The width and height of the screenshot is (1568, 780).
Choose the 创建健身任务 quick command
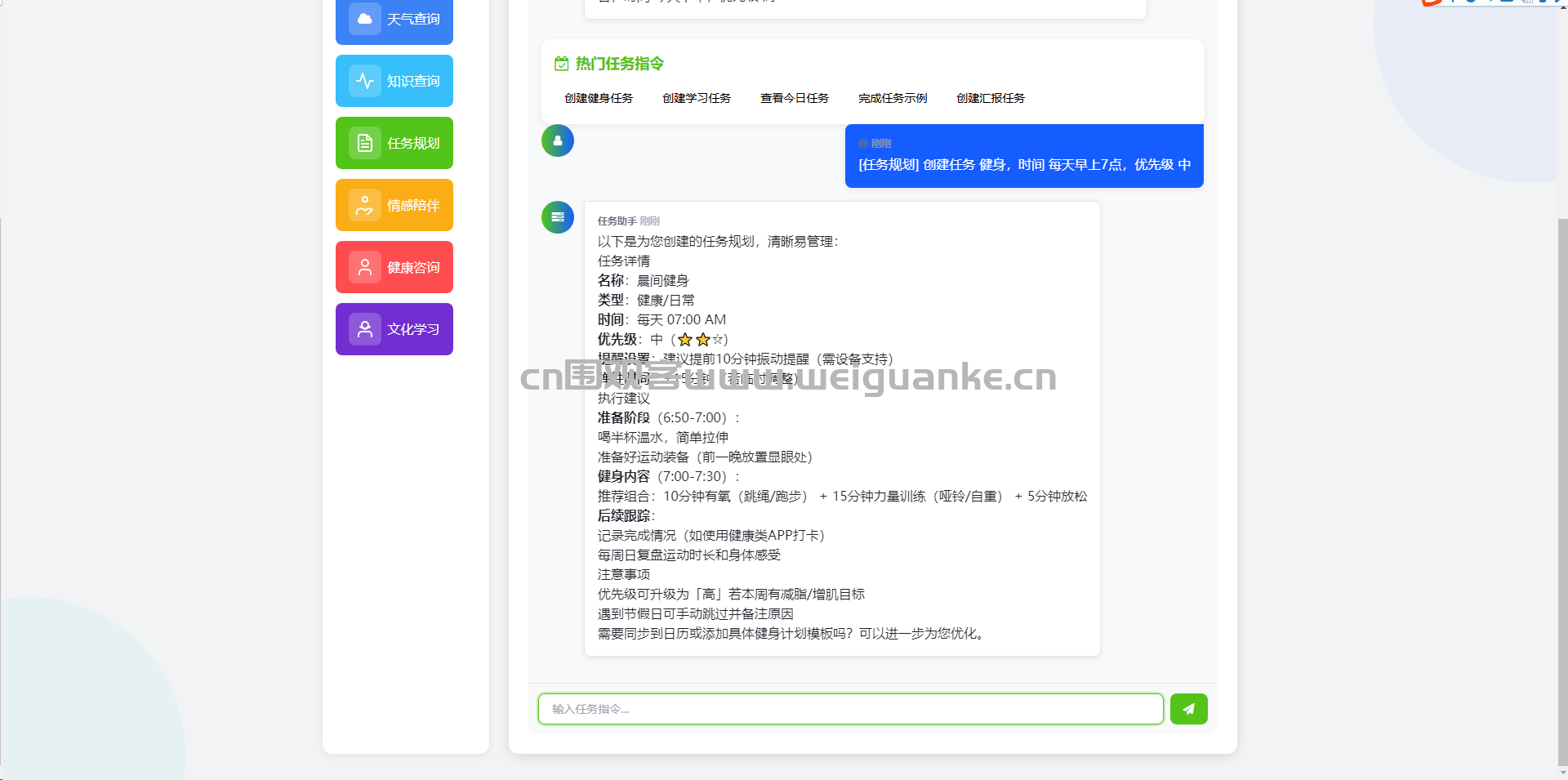pyautogui.click(x=599, y=98)
